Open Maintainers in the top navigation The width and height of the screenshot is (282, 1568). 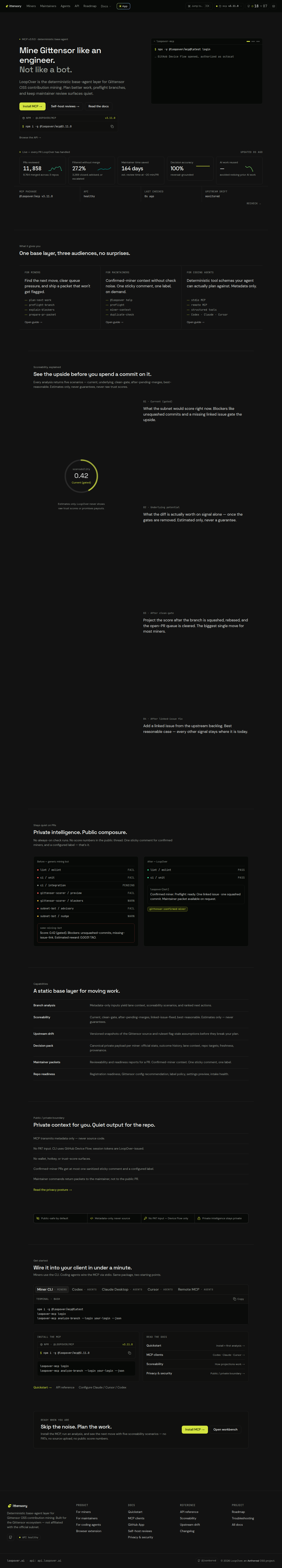click(x=48, y=6)
